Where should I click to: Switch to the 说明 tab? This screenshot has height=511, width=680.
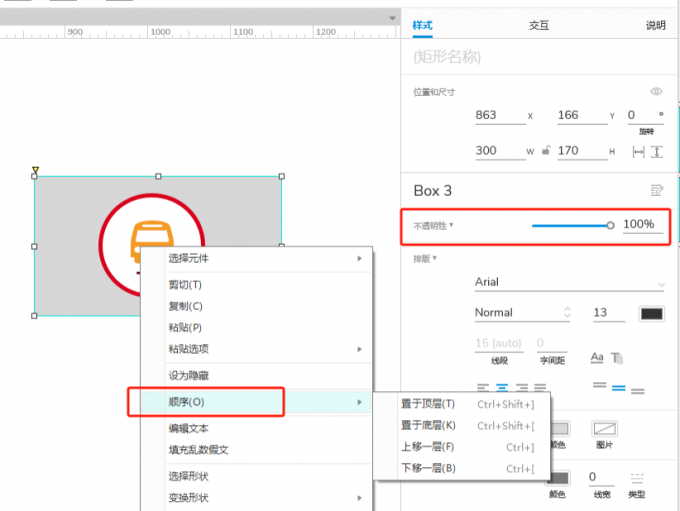coord(656,26)
